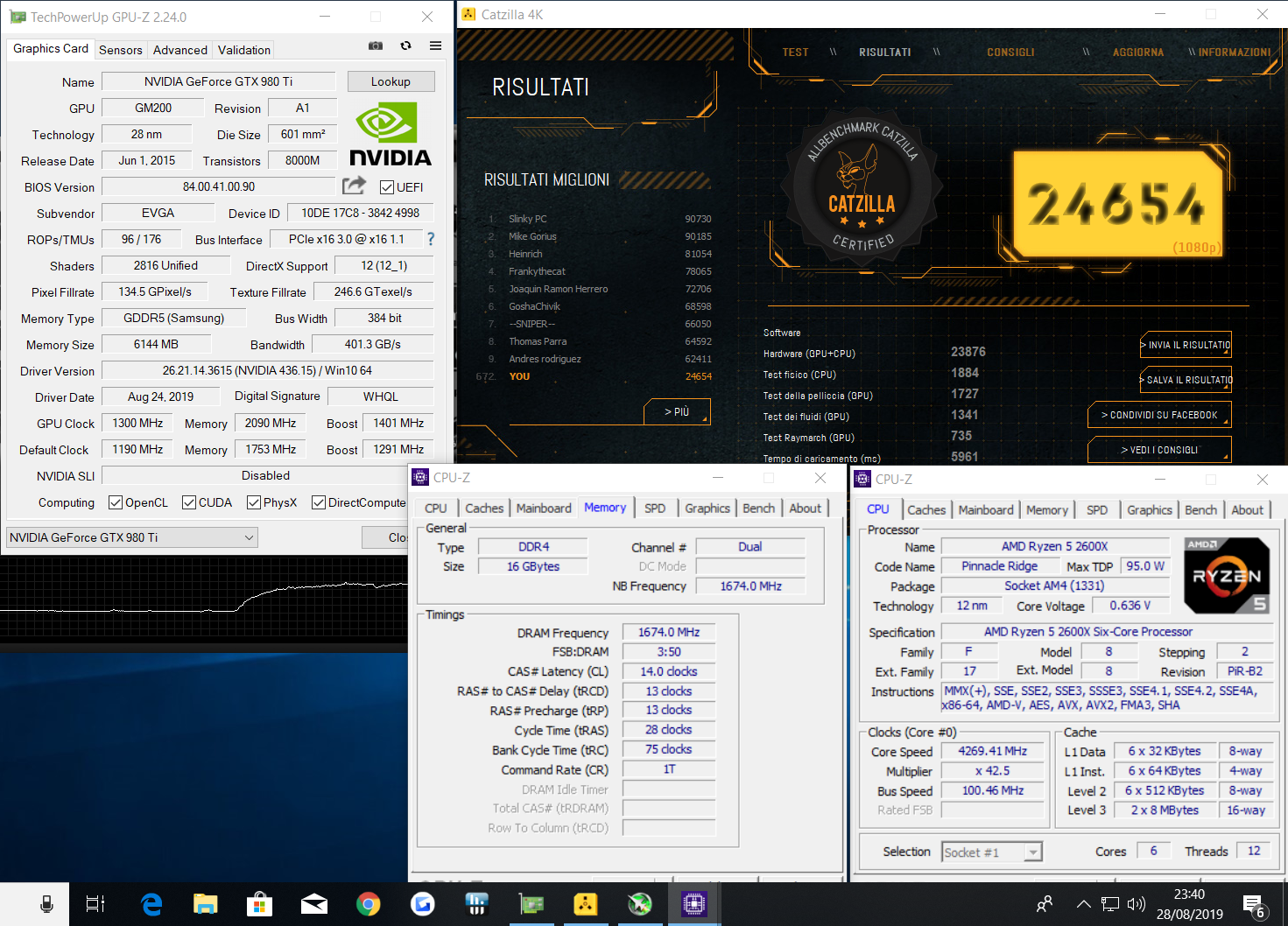Select the CONSIGLI tab in Catzilla

click(1010, 53)
